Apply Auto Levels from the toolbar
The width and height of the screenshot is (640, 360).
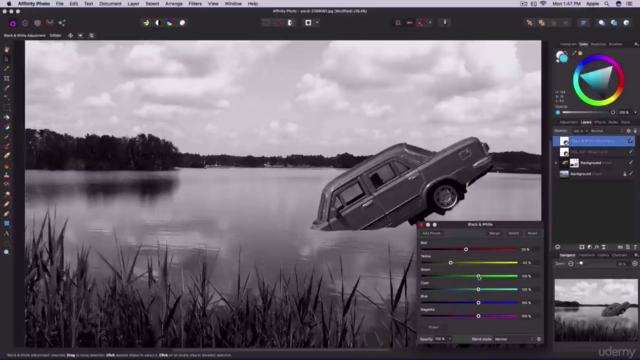pos(146,23)
